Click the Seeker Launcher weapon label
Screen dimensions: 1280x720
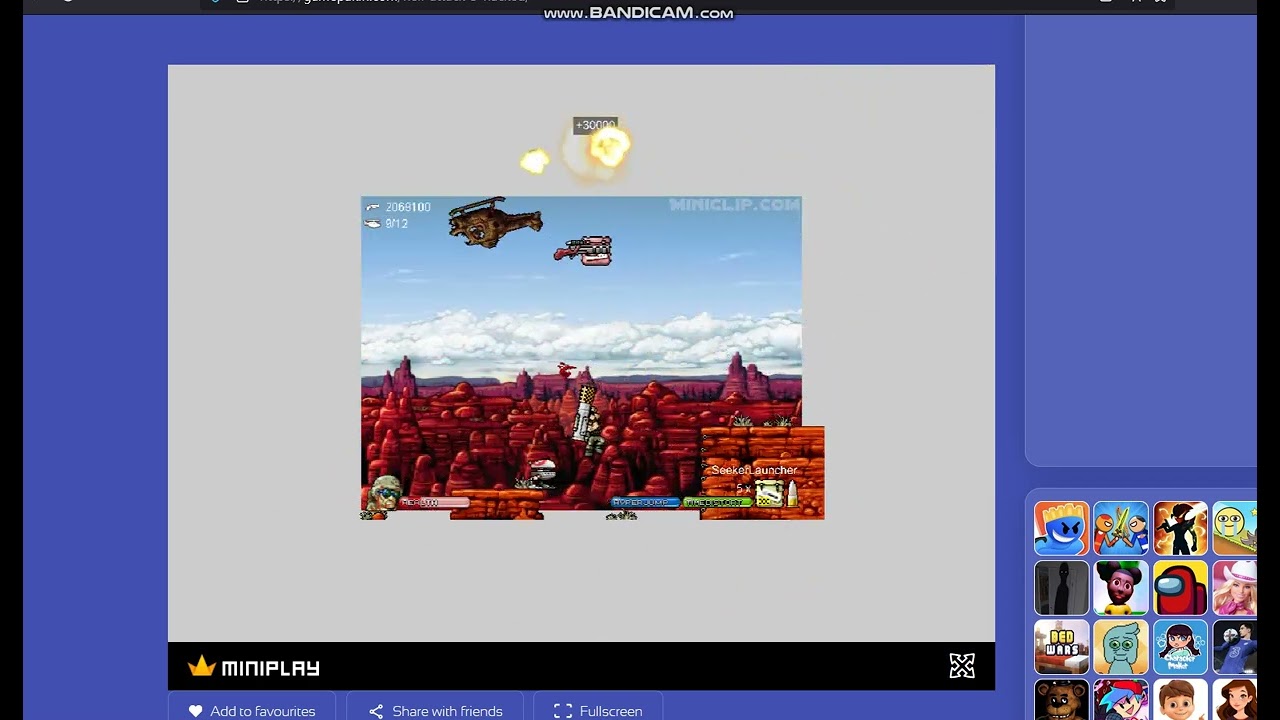754,470
